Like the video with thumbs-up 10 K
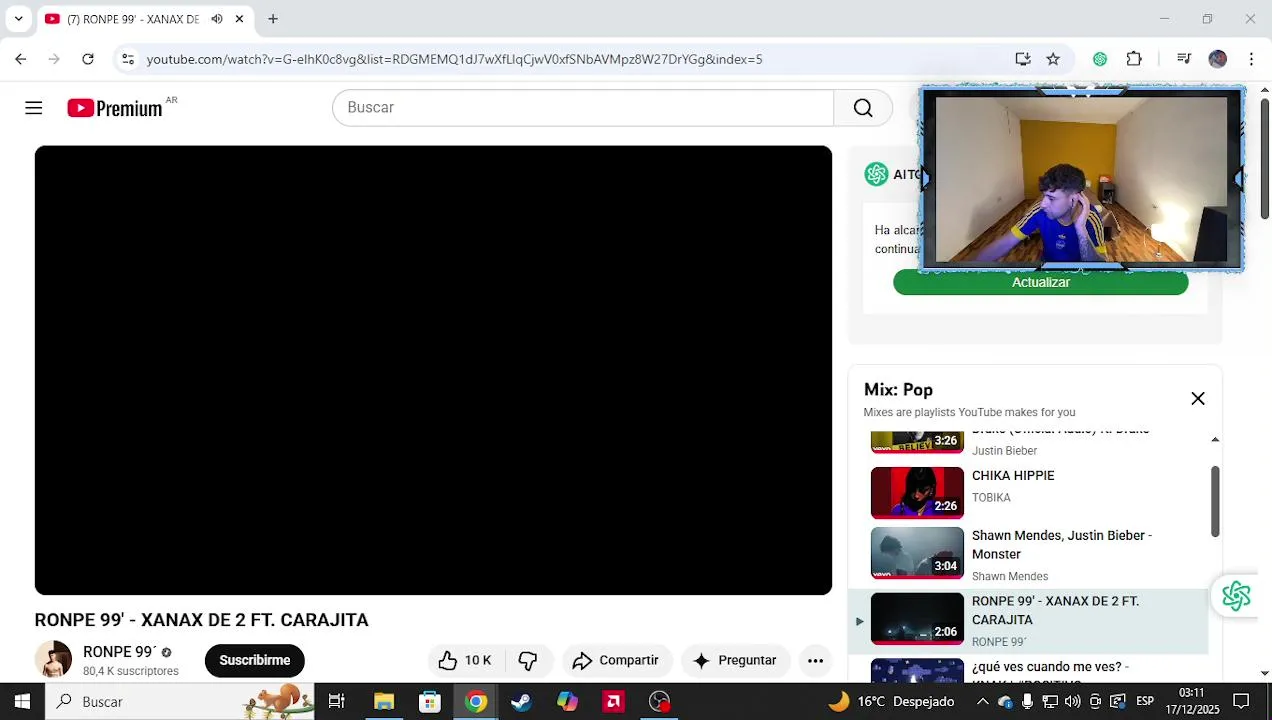Image resolution: width=1272 pixels, height=720 pixels. pos(466,660)
